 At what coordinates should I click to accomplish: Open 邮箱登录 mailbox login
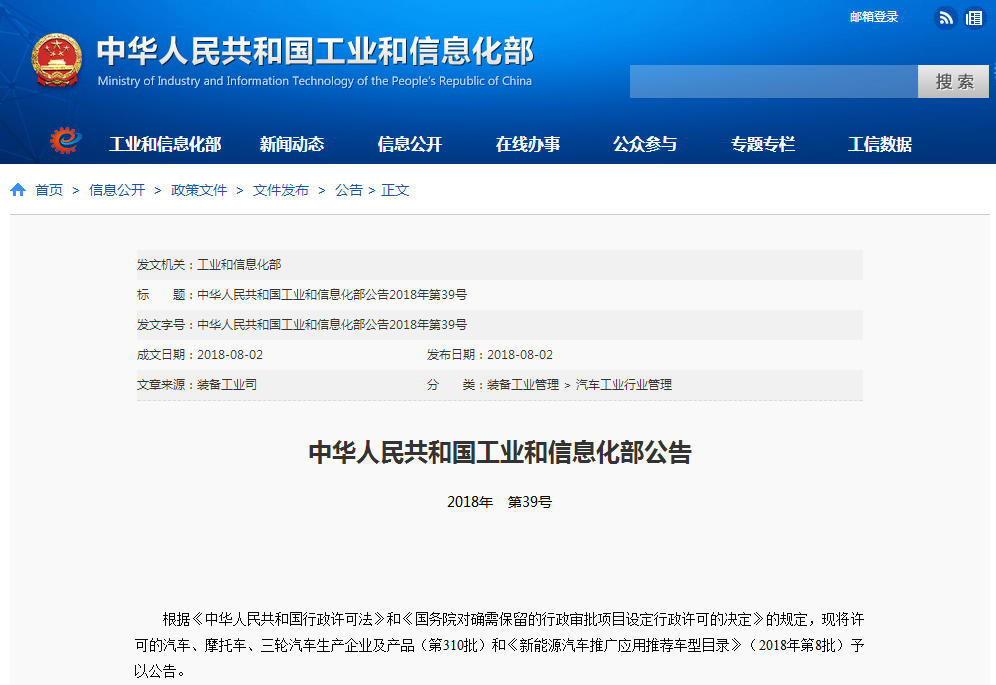[874, 17]
